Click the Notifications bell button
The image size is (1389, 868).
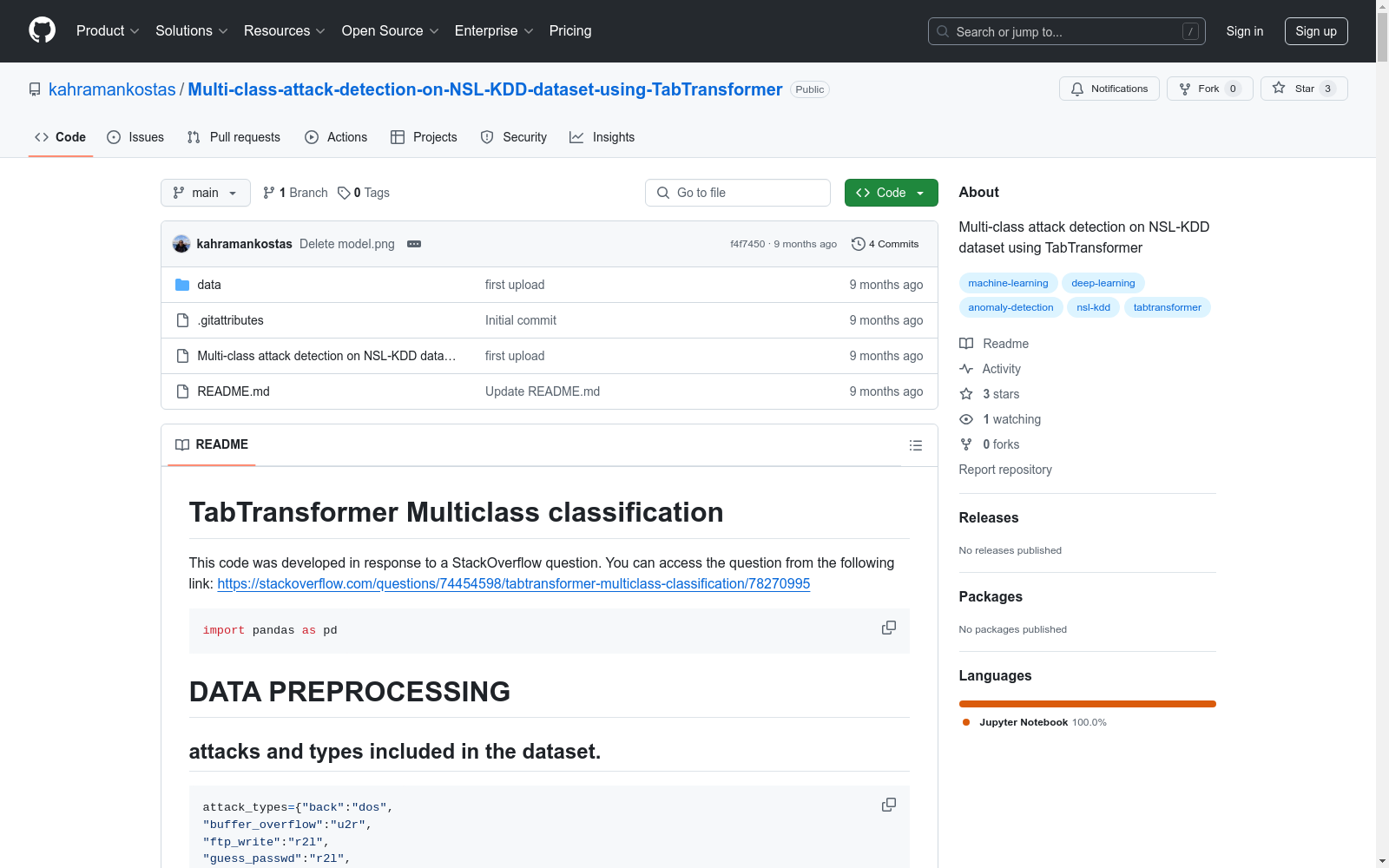tap(1109, 89)
